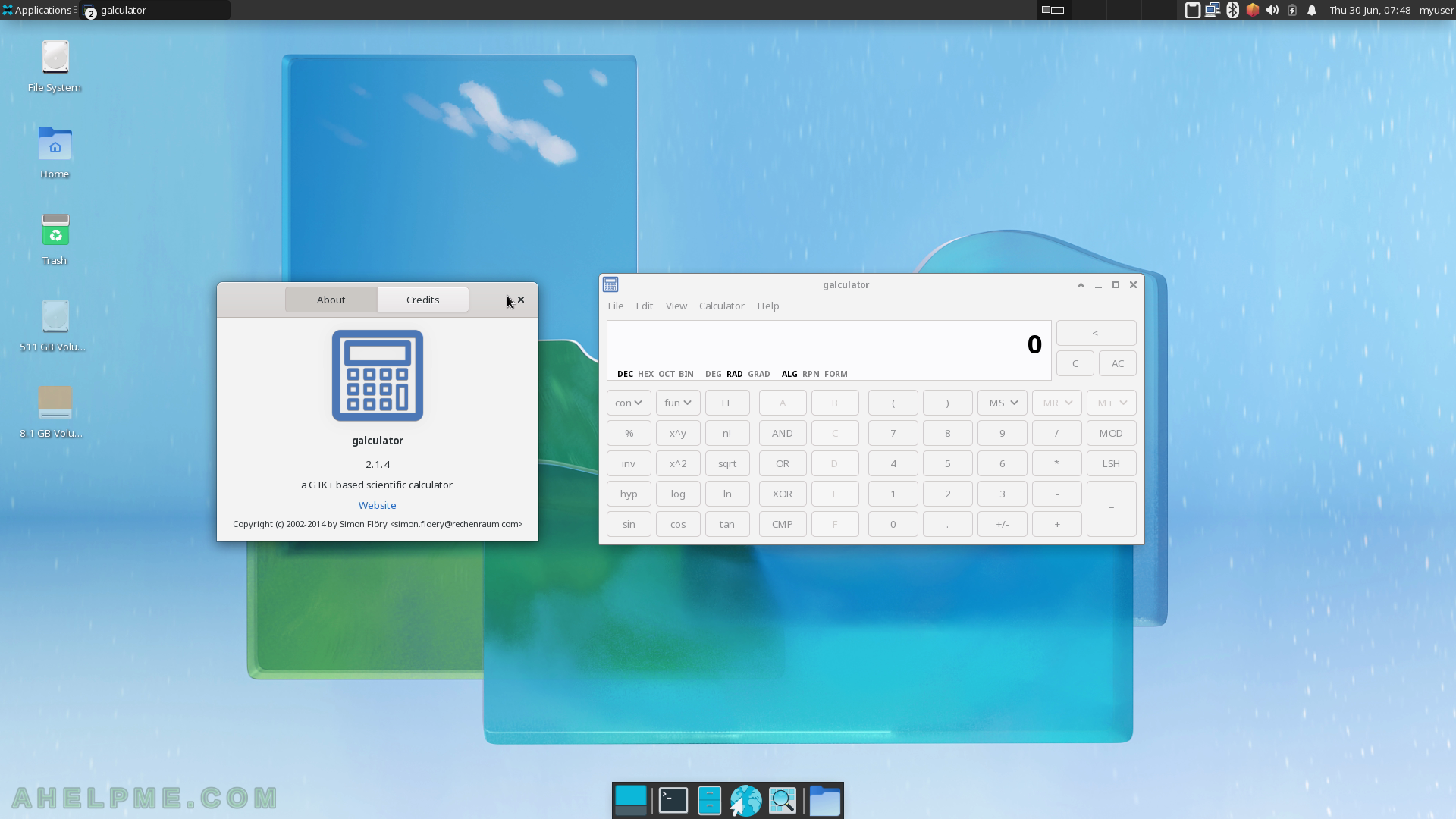This screenshot has width=1456, height=819.
Task: Click the galculator window menu icon
Action: pyautogui.click(x=610, y=284)
